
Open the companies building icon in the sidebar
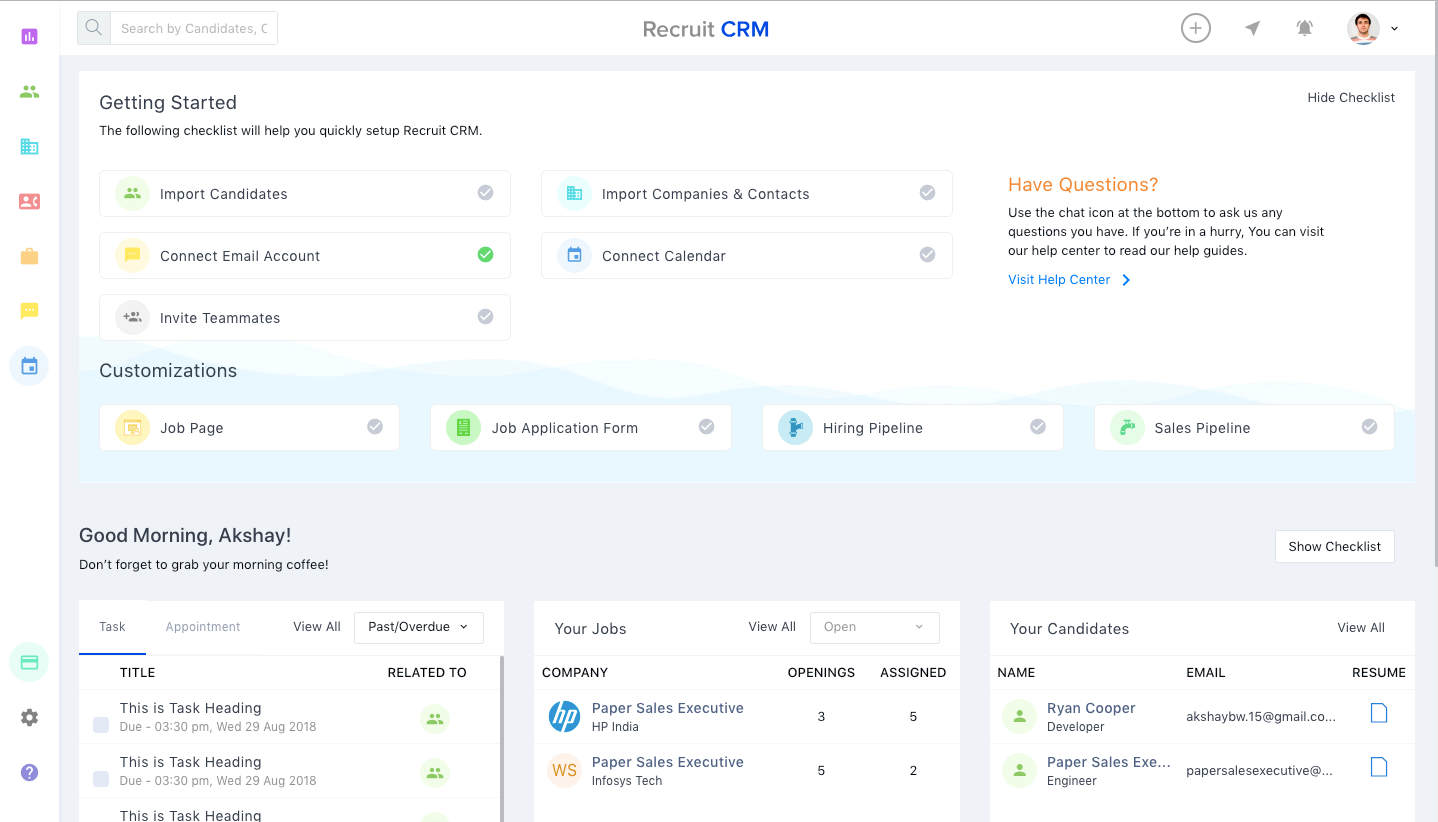tap(29, 147)
